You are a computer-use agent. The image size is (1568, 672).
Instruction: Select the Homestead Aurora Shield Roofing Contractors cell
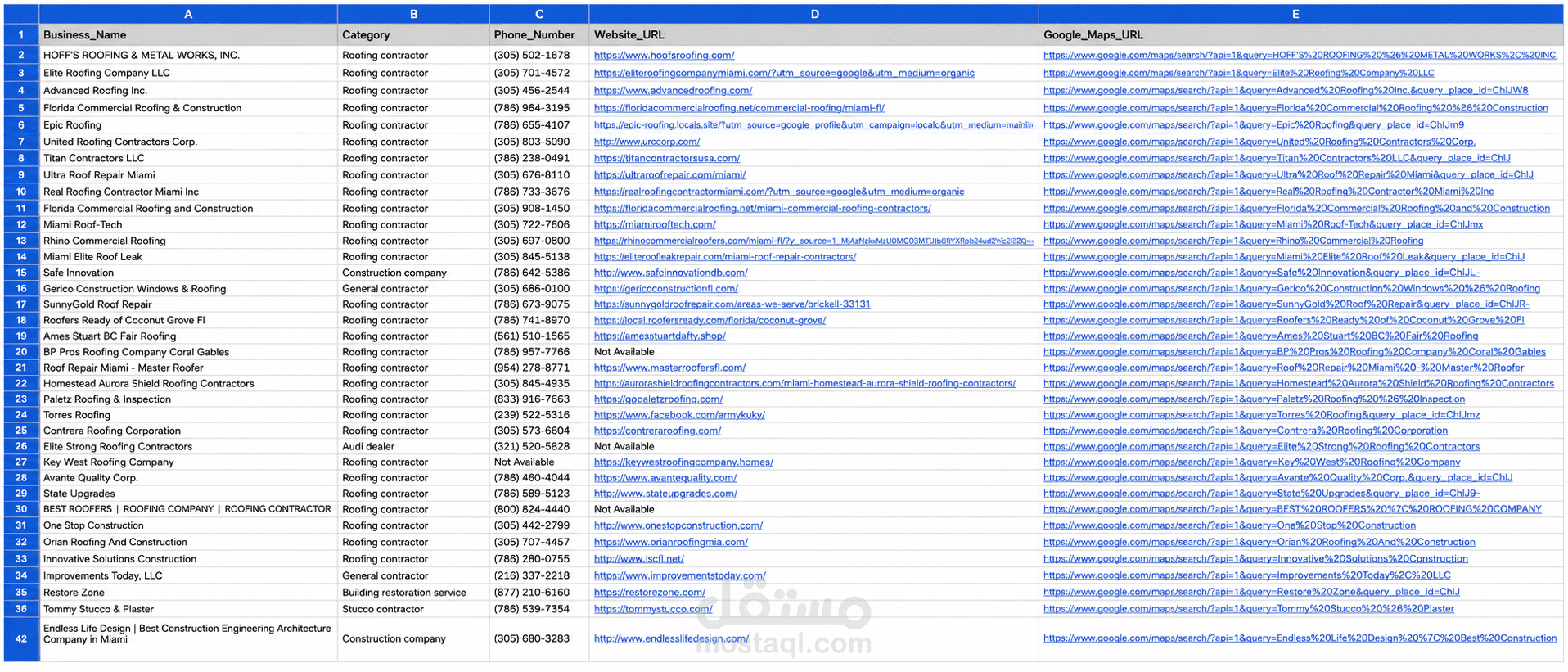tap(188, 383)
